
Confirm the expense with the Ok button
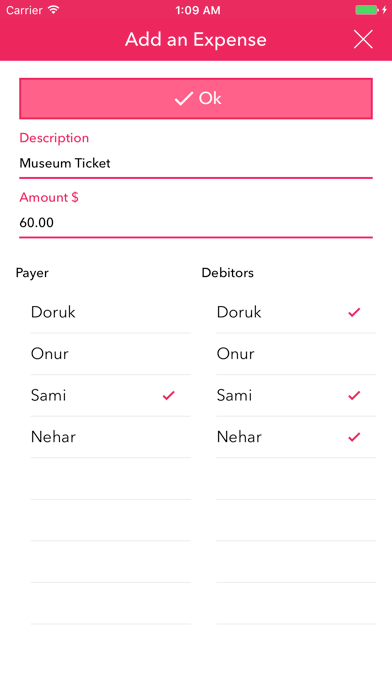click(196, 99)
